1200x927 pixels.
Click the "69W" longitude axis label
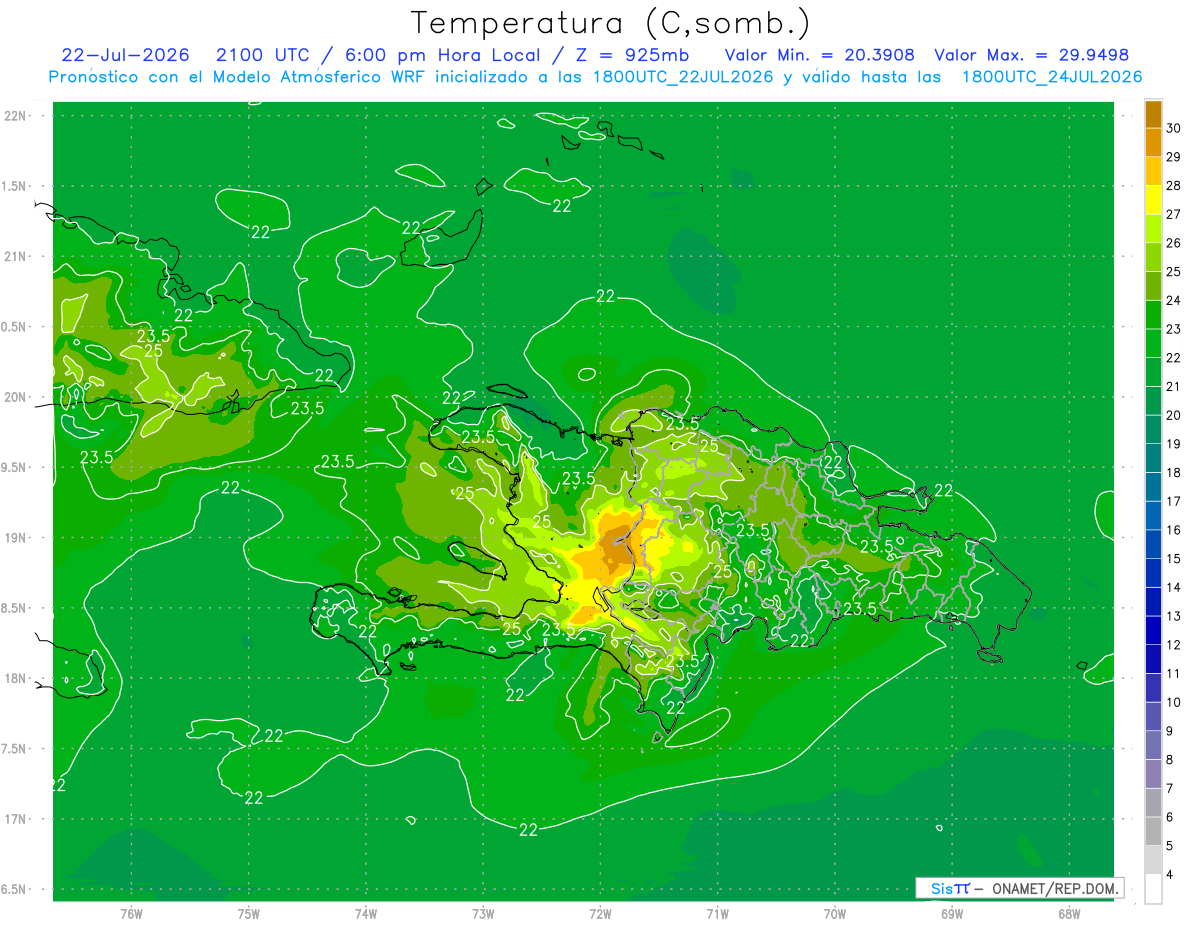(x=952, y=914)
